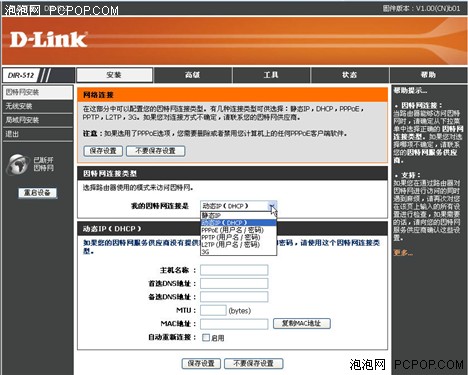Click the DIR-512 model label
The width and height of the screenshot is (468, 375).
coord(21,75)
